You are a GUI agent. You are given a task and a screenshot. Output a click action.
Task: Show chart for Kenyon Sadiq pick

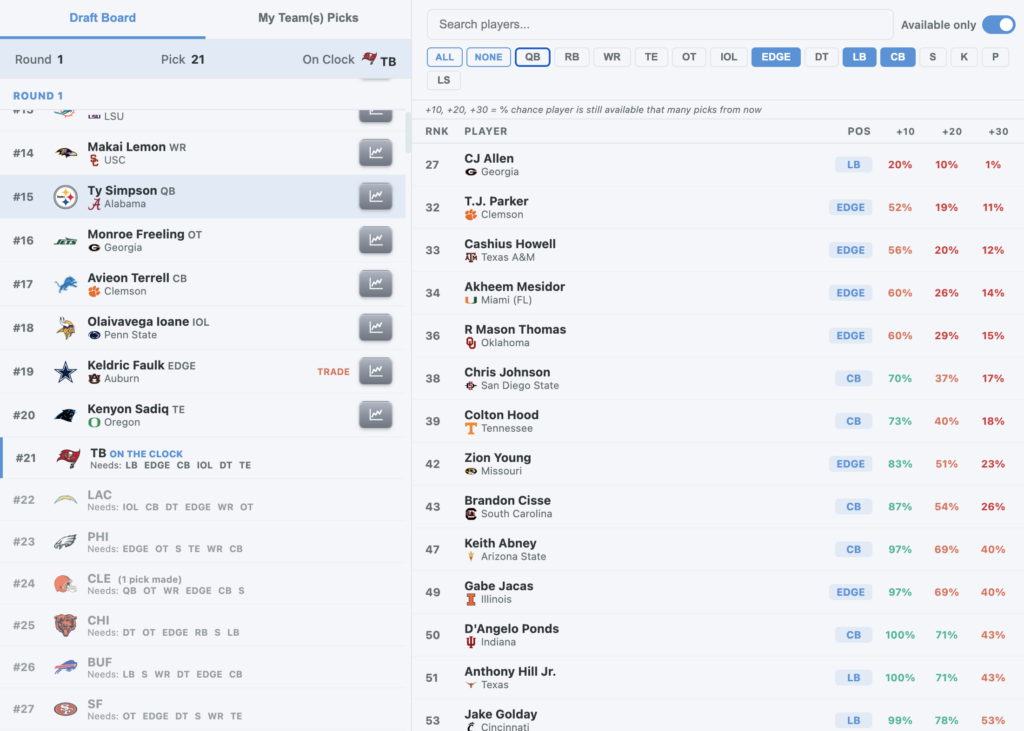pos(375,415)
